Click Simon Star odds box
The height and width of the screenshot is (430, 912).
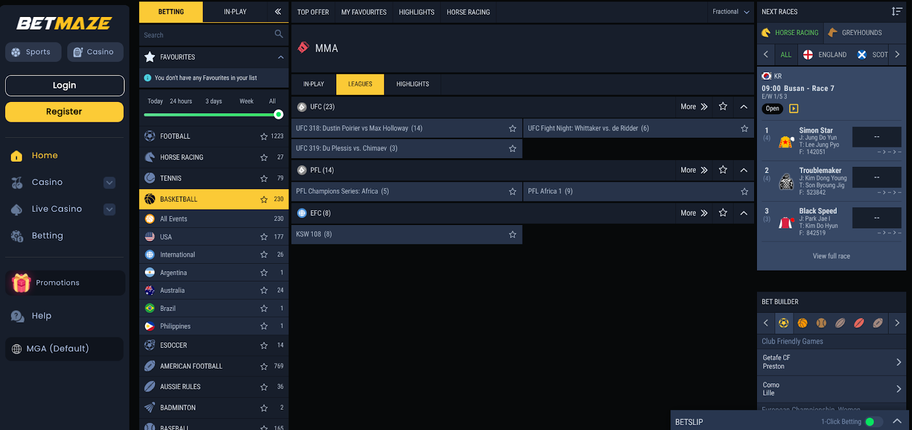tap(877, 137)
